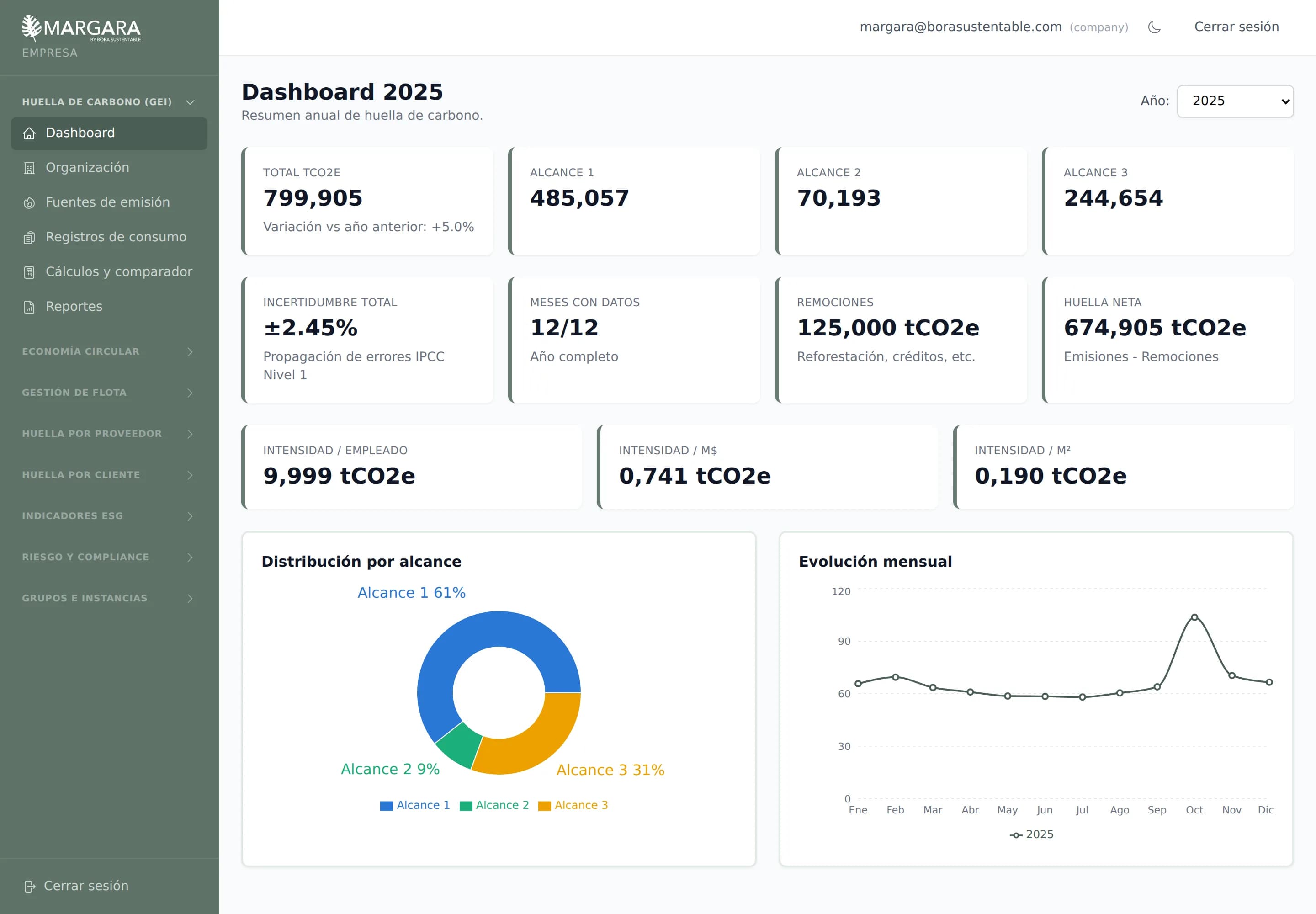Click the 'Alcance 2 9%' chart label
The height and width of the screenshot is (914, 1316).
click(x=390, y=770)
